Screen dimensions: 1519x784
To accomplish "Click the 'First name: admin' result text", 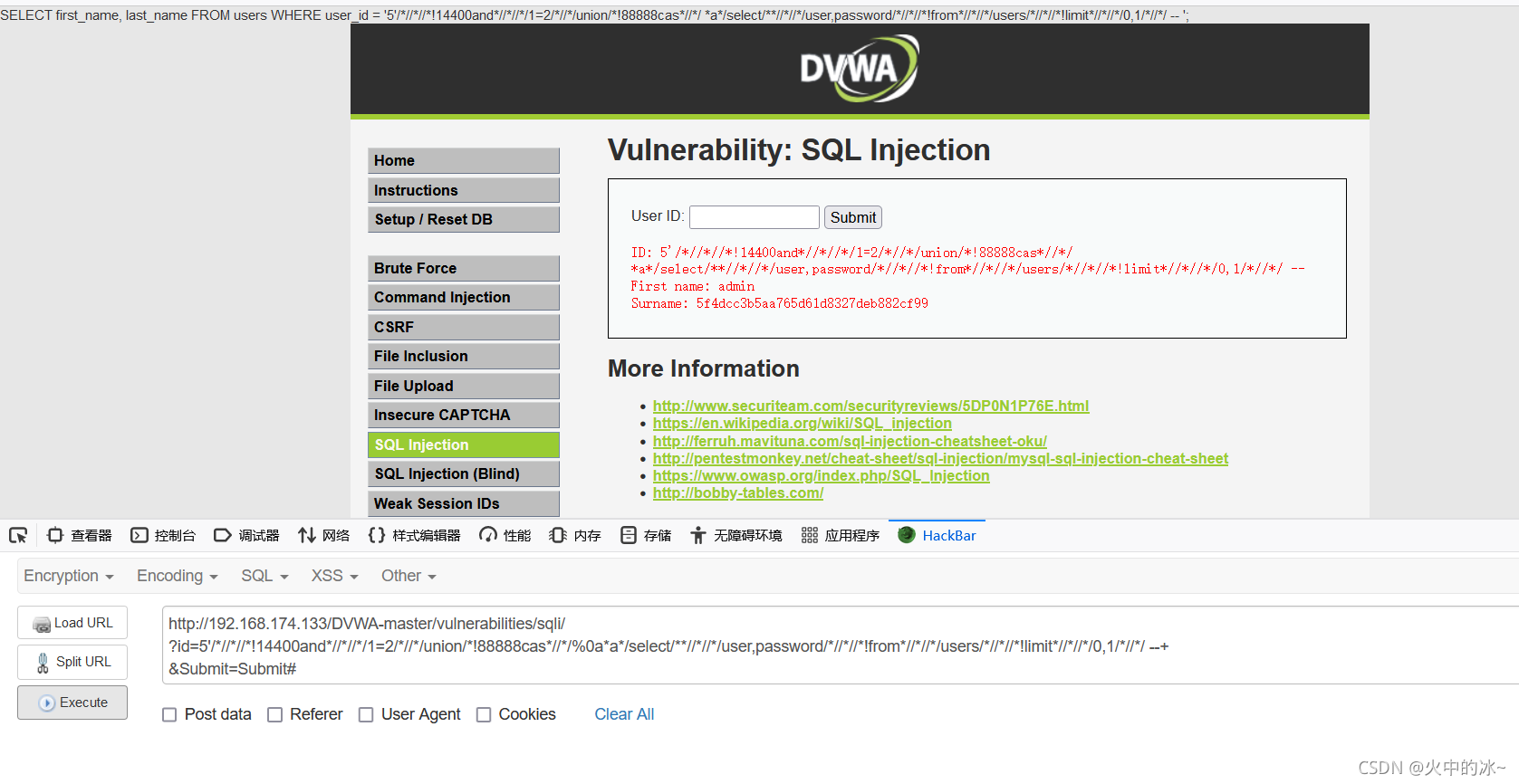I will [693, 286].
